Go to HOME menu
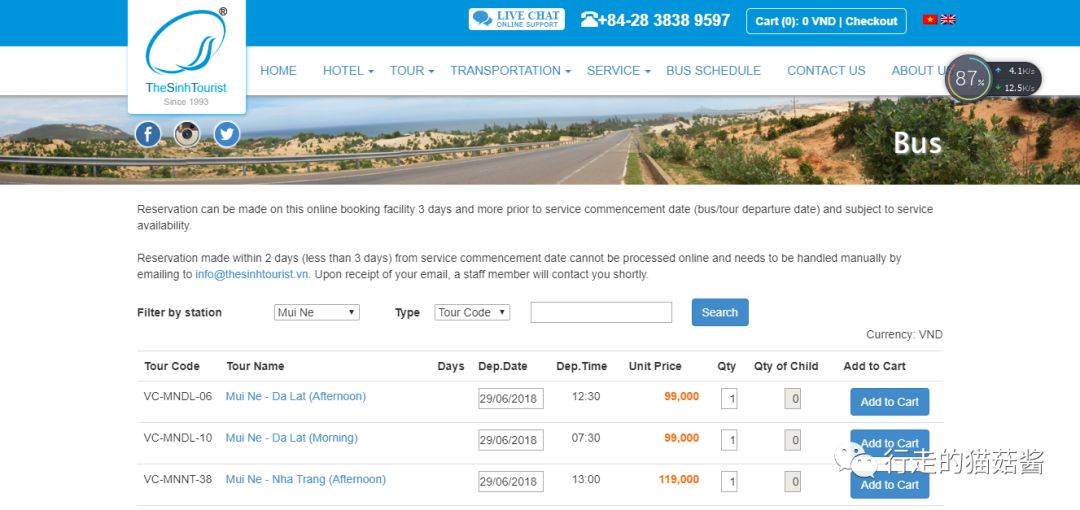This screenshot has width=1080, height=510. click(x=278, y=70)
